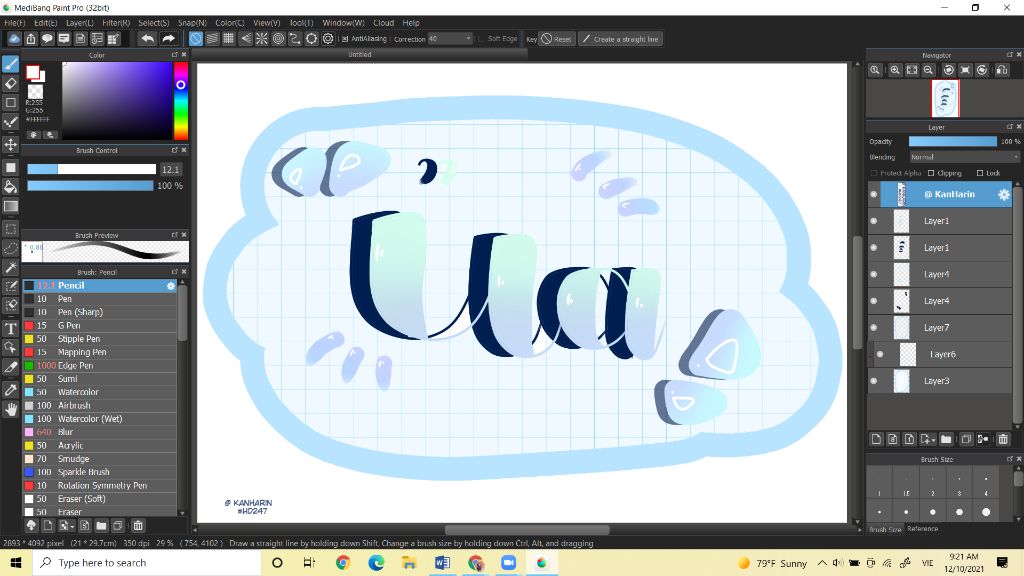The height and width of the screenshot is (576, 1024).
Task: Enable the grid snap guide
Action: point(229,39)
